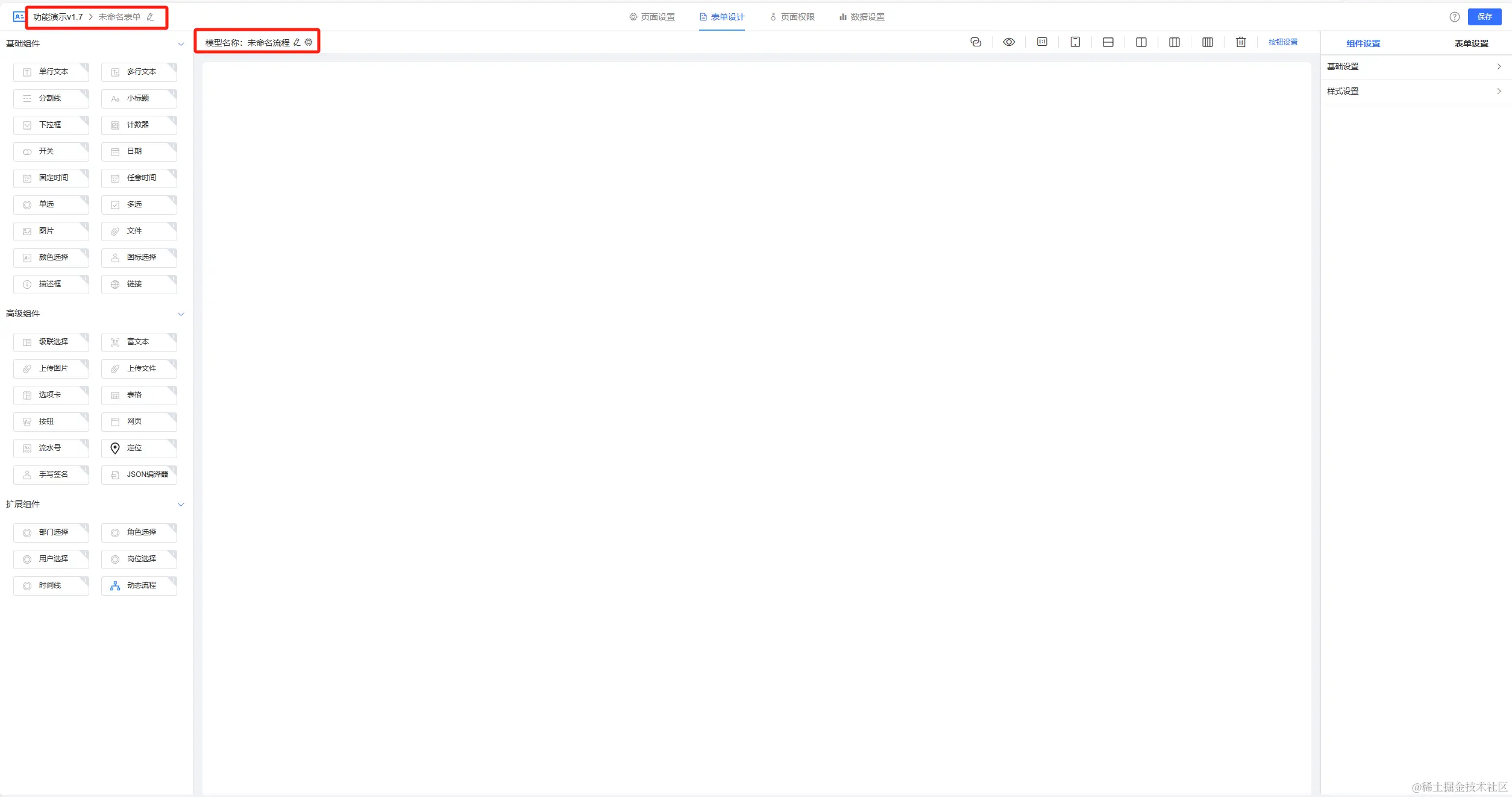Viewport: 1512px width, 797px height.
Task: Switch to mobile device view icon
Action: (x=1075, y=42)
